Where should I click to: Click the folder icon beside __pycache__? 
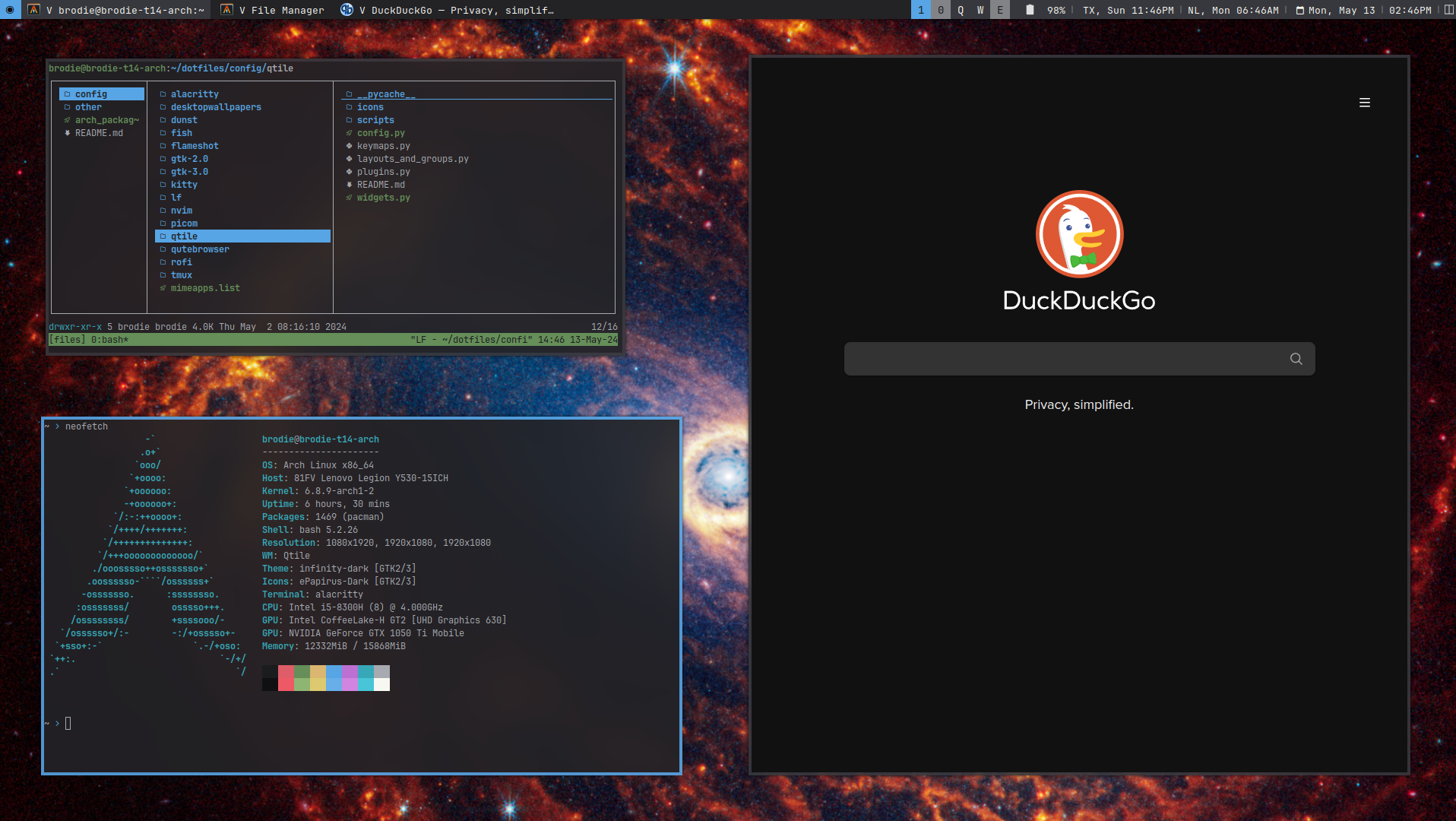pos(350,94)
